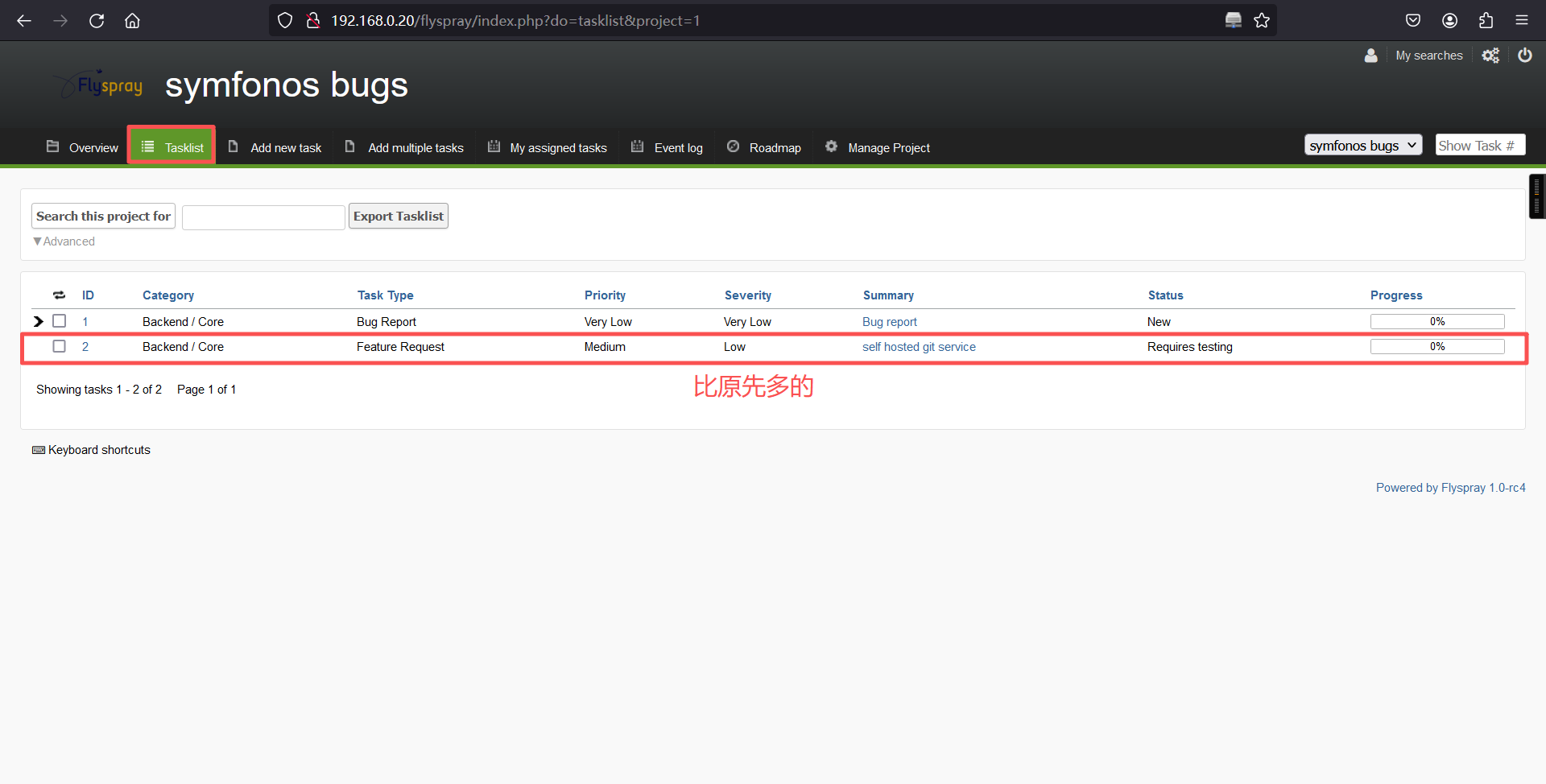Viewport: 1546px width, 784px height.
Task: Click the Requires testing status cell
Action: coord(1190,346)
